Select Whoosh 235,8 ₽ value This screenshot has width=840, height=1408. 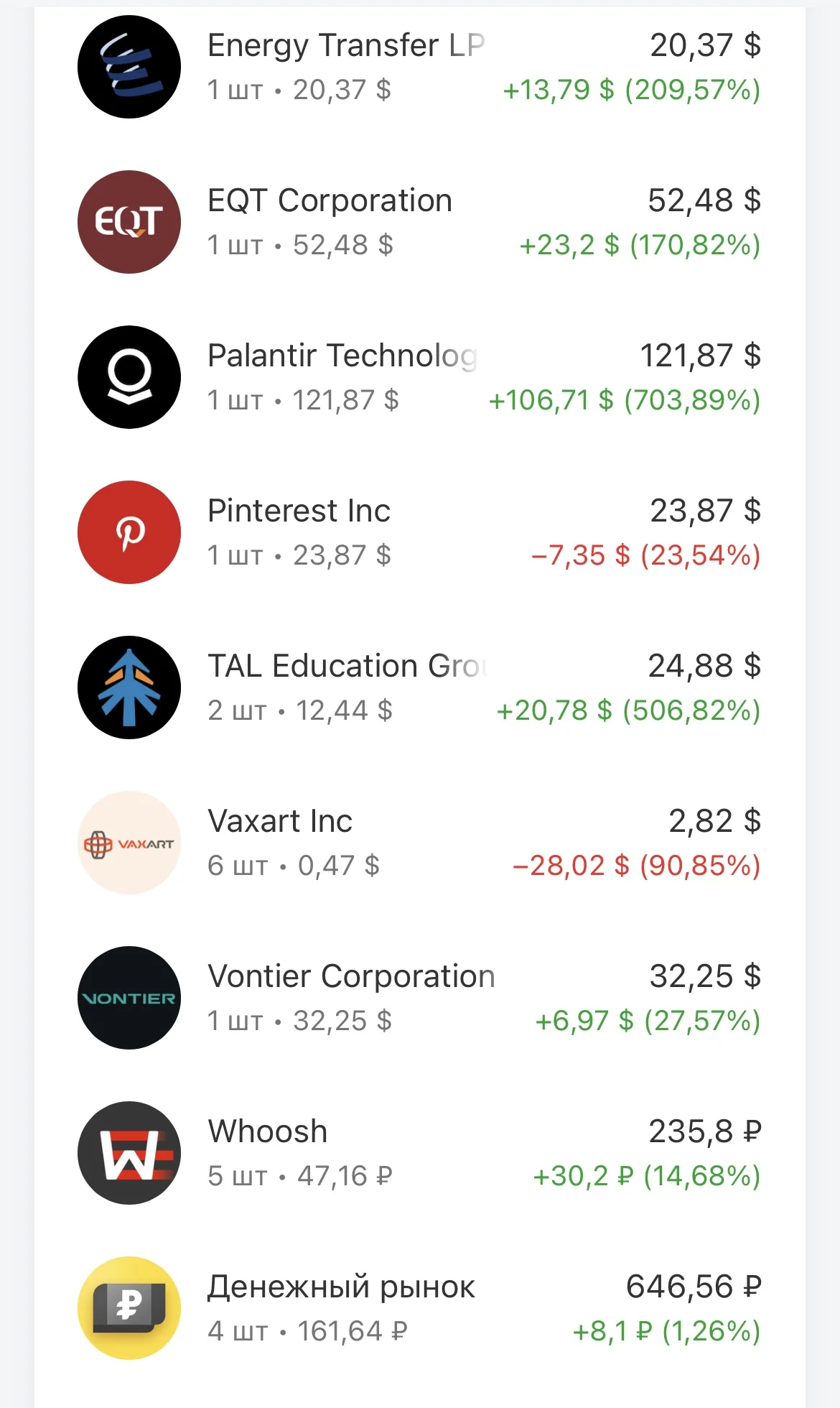click(705, 1131)
